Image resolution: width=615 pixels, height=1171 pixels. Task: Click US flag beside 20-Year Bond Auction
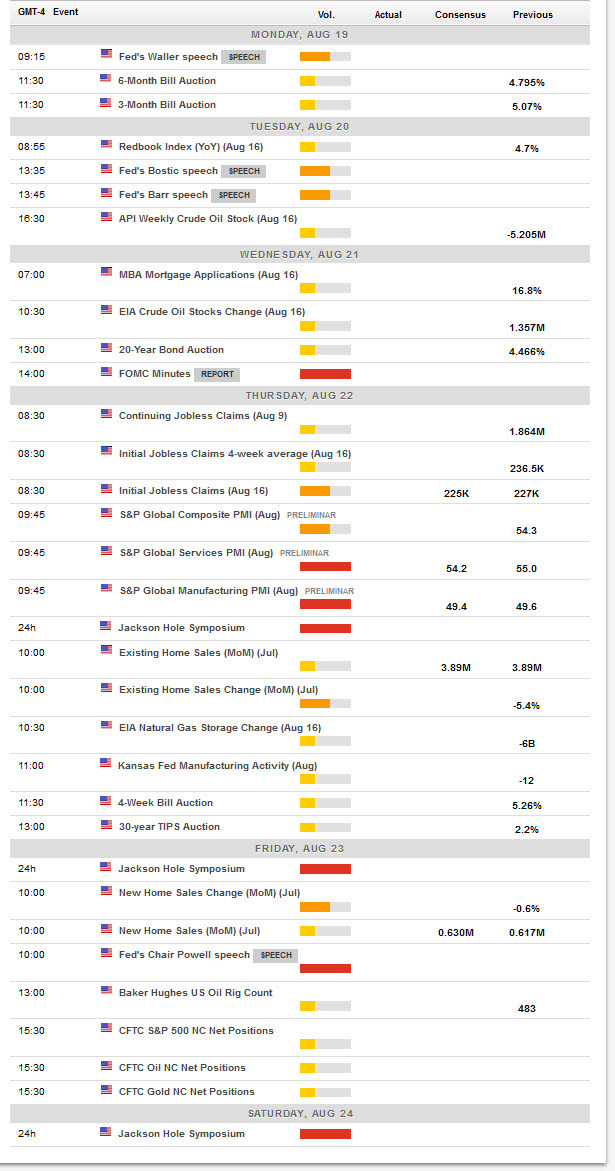pyautogui.click(x=106, y=347)
